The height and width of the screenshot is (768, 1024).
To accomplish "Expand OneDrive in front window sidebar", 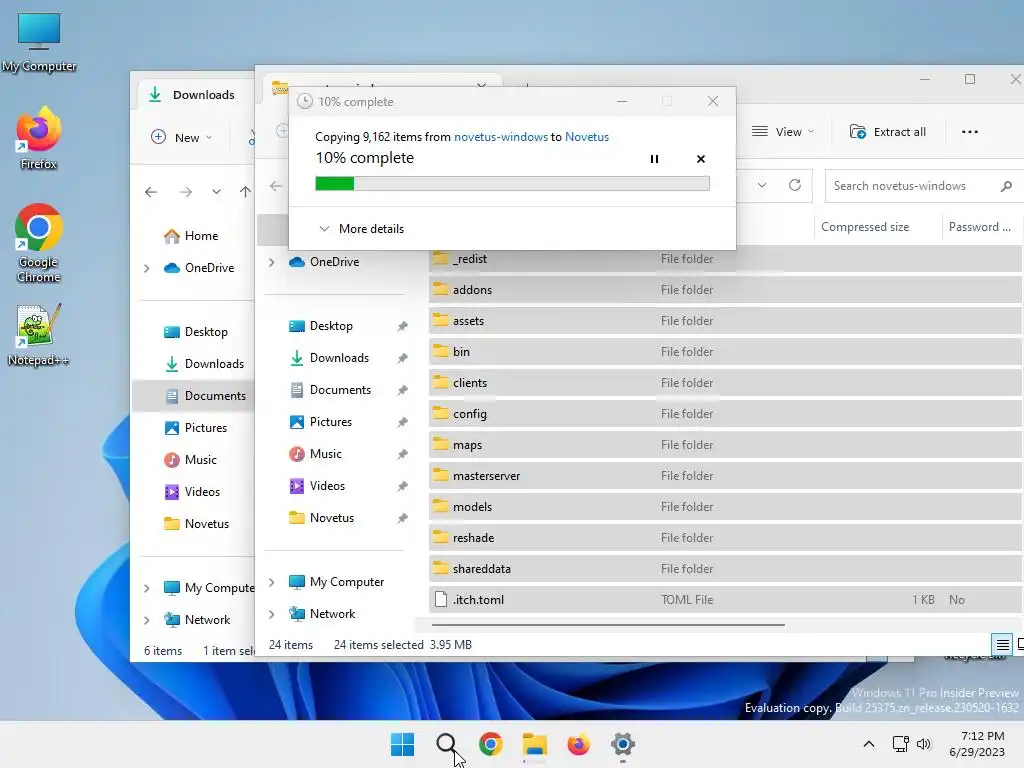I will [x=272, y=262].
